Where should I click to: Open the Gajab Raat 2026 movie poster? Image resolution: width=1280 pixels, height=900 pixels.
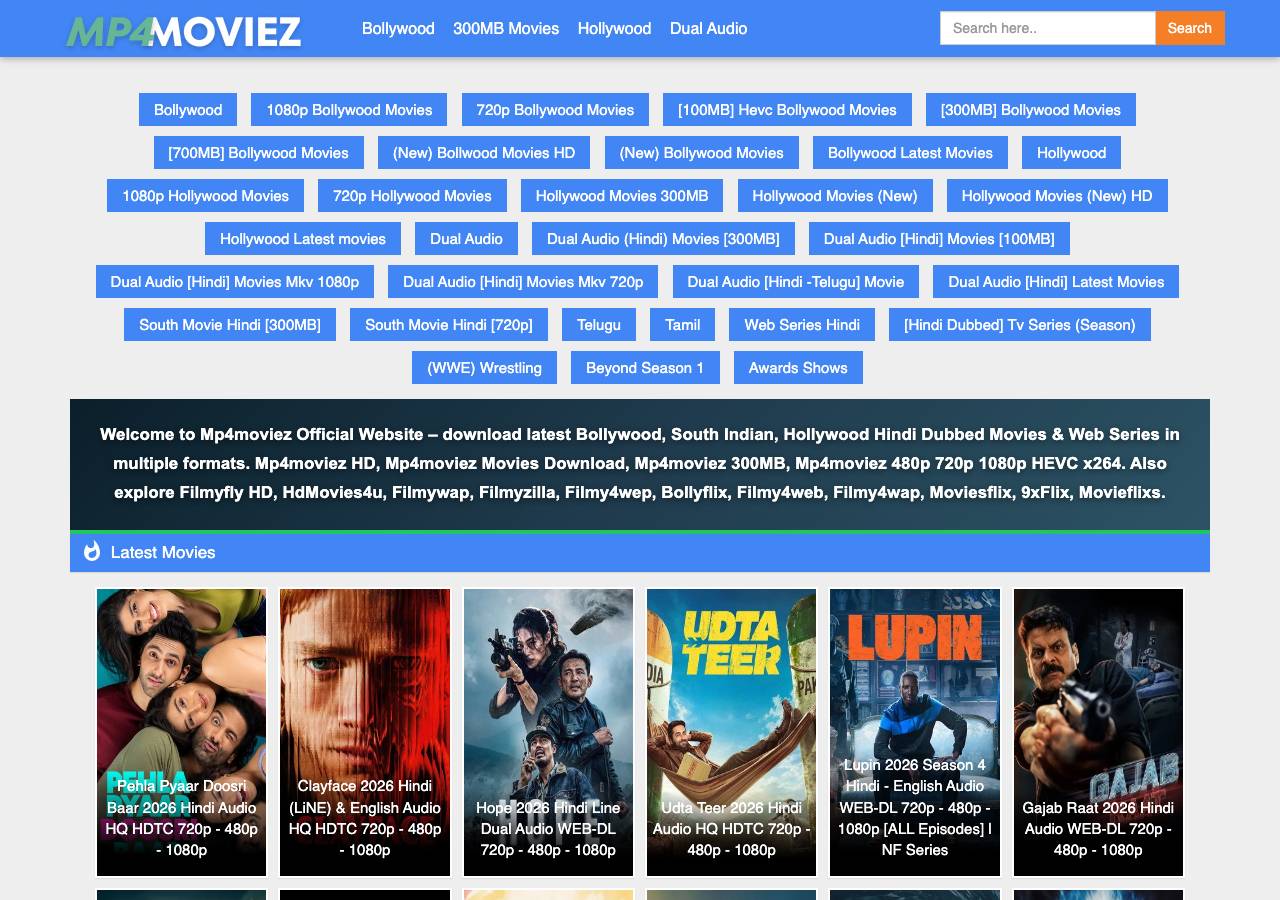pyautogui.click(x=1098, y=732)
